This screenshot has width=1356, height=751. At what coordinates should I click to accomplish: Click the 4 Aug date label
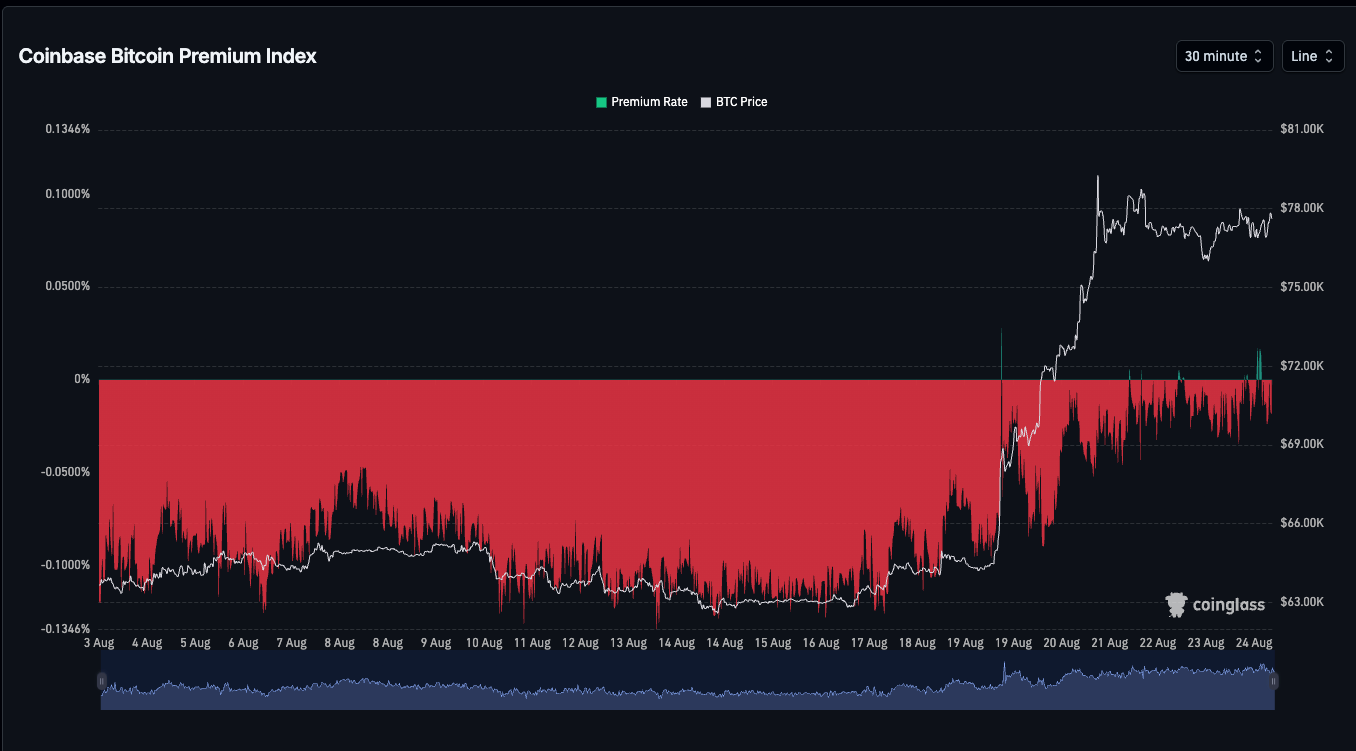[x=147, y=643]
